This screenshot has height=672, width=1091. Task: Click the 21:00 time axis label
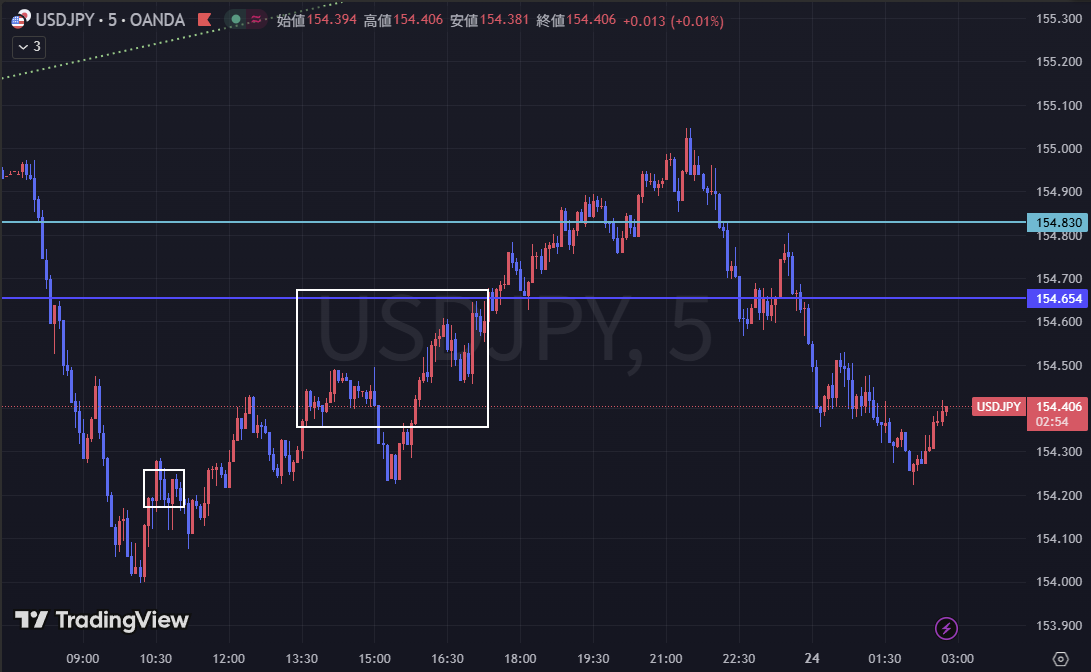[x=666, y=658]
